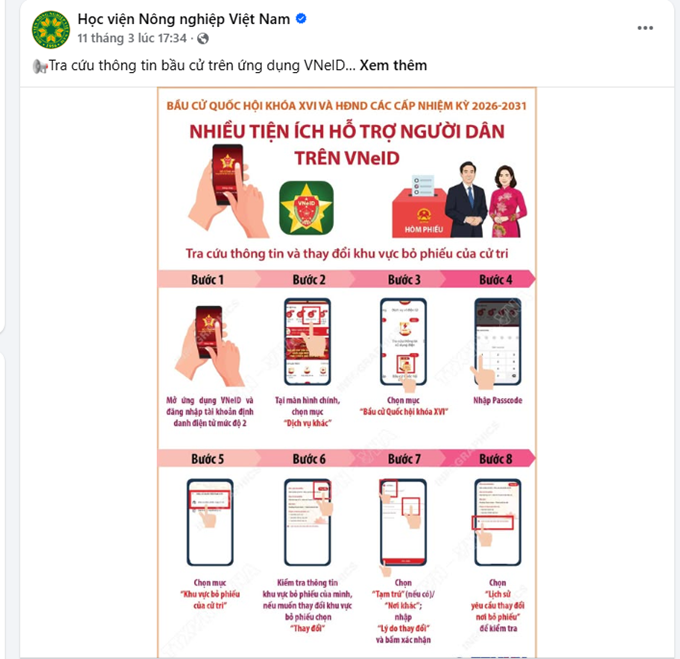Click the Bước 7 phone screen illustration
Viewport: 680px width, 659px height.
pos(403,522)
